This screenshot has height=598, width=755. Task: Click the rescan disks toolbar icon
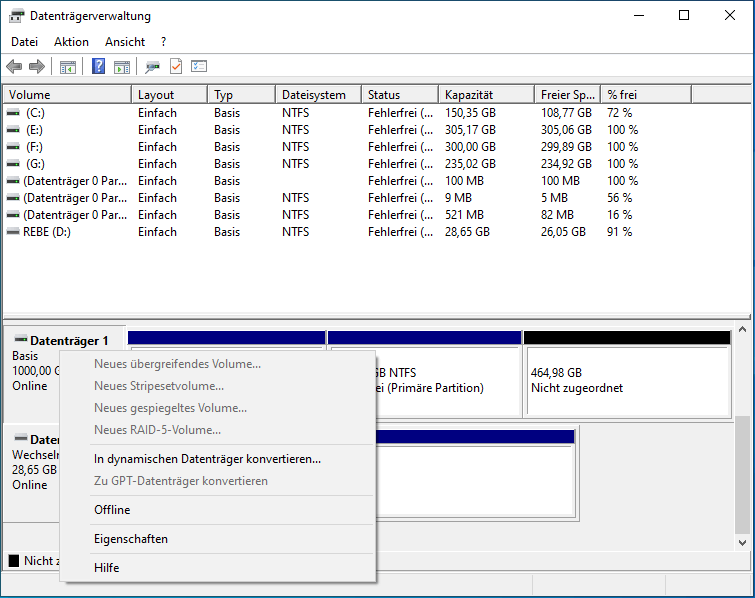click(x=152, y=67)
